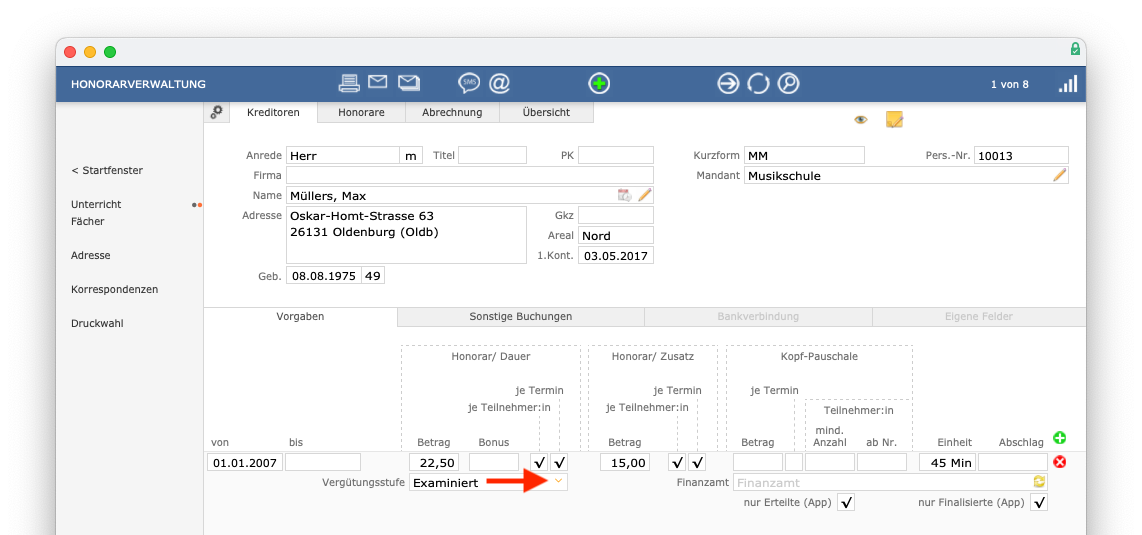Toggle Kopf-Pauschale je Termin small checkbox

click(x=794, y=462)
